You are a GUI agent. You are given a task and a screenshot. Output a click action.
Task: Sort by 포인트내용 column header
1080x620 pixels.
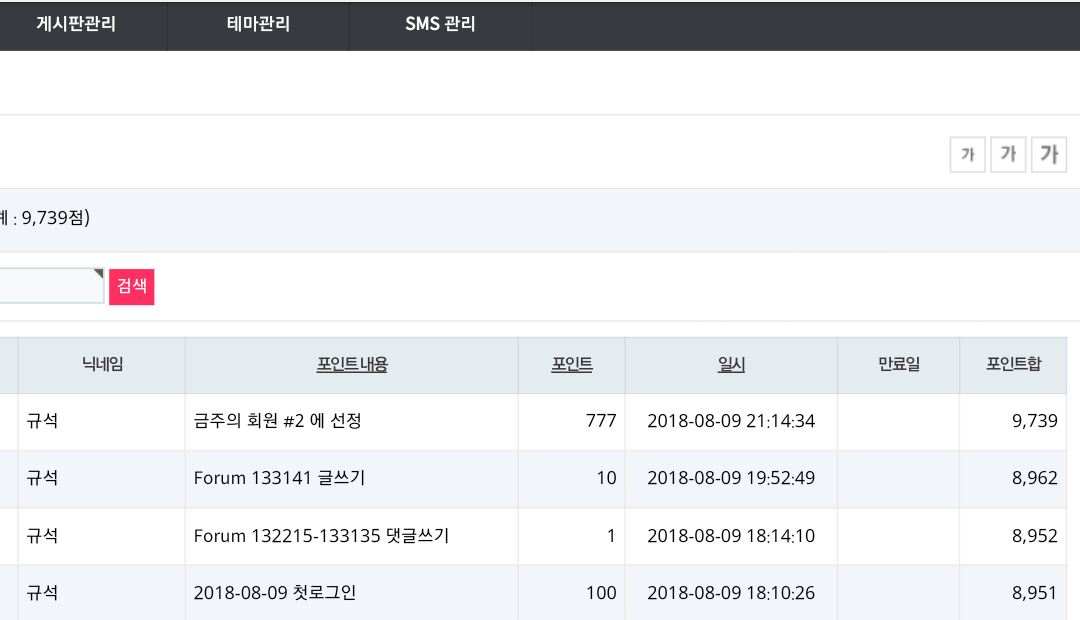[352, 364]
